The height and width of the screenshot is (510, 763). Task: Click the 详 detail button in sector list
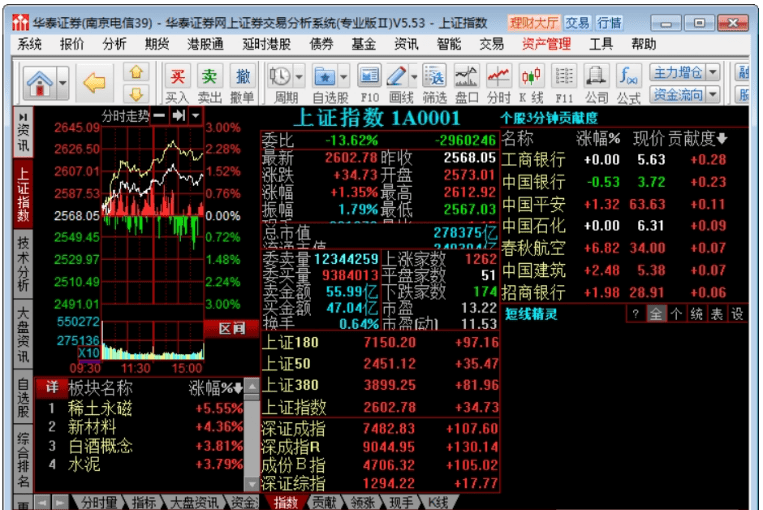tap(52, 387)
